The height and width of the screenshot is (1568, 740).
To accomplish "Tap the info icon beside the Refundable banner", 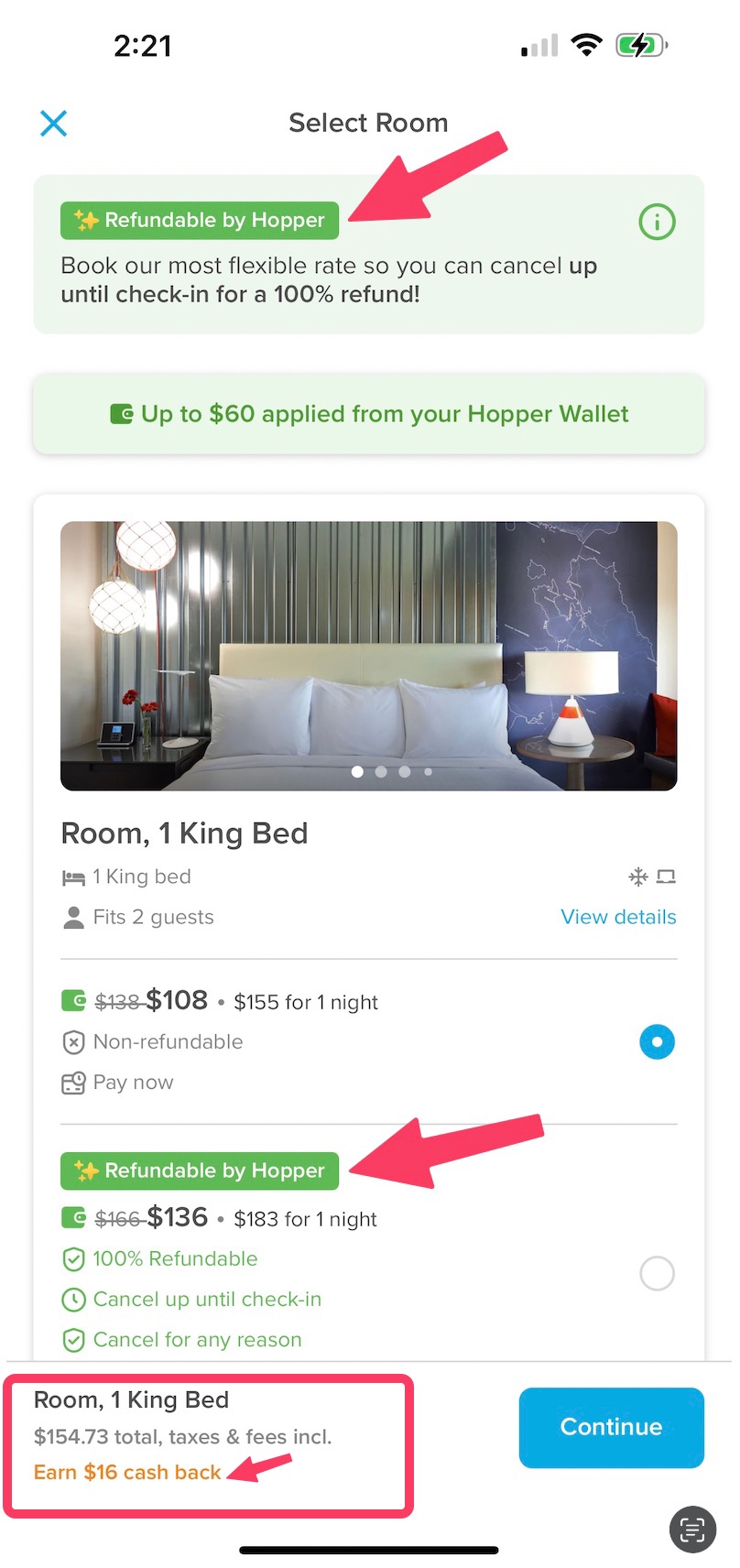I will pyautogui.click(x=657, y=221).
